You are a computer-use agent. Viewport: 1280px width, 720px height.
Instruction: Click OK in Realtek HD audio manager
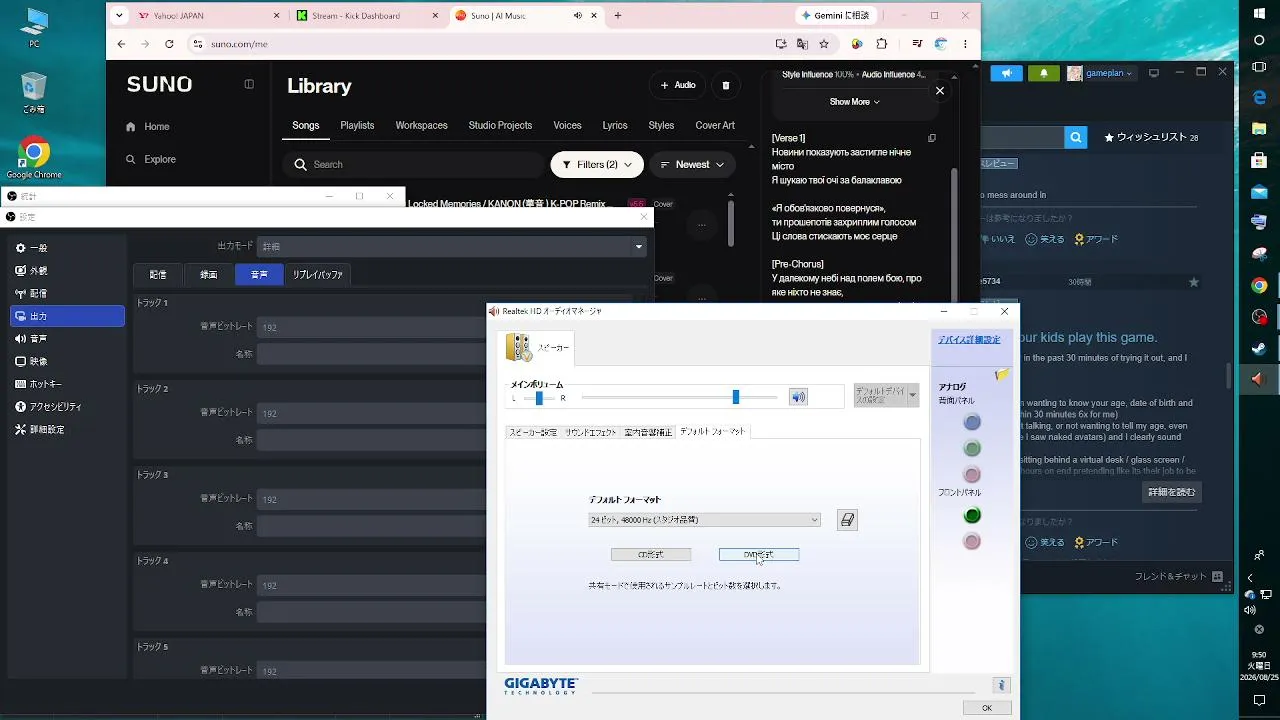point(987,708)
